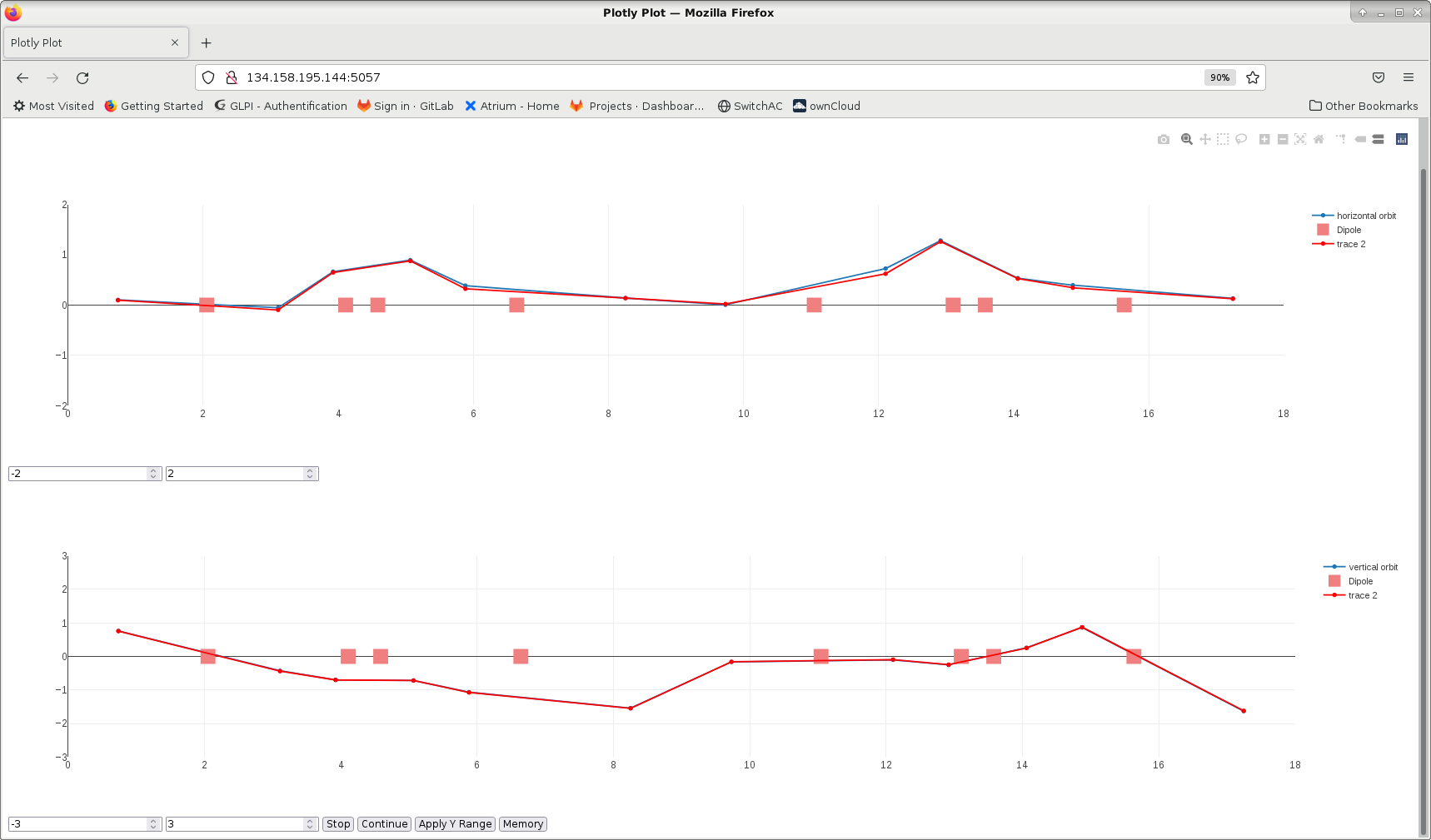Click the Apply Y Range button
This screenshot has height=840, width=1431.
(455, 824)
